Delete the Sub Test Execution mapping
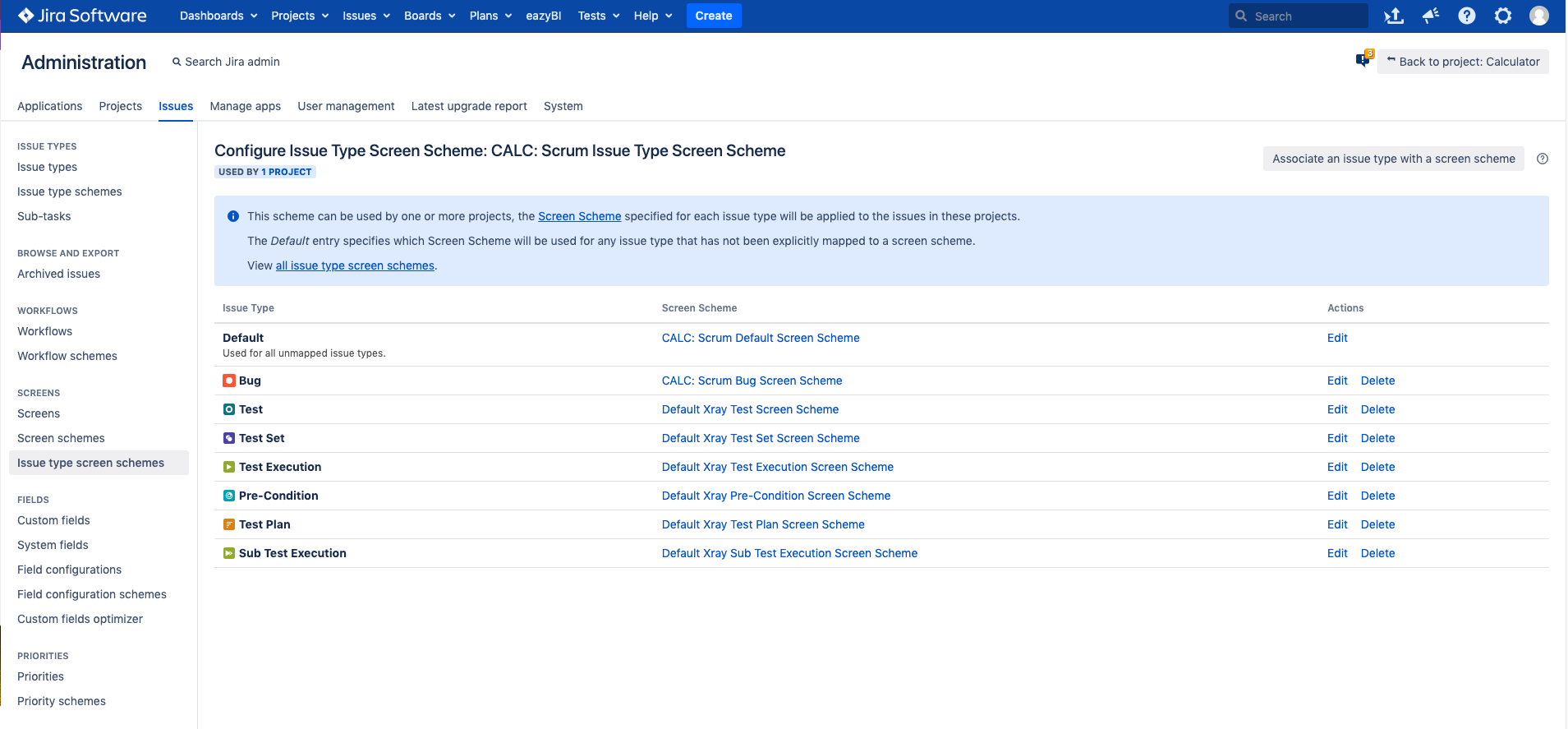 (x=1378, y=553)
